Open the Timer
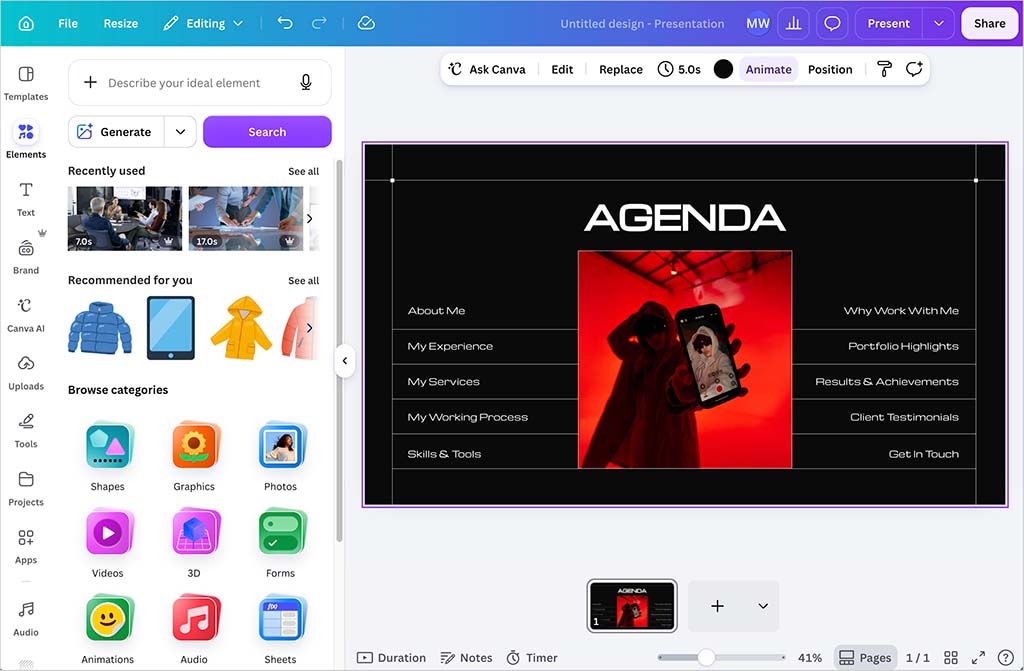 click(532, 657)
